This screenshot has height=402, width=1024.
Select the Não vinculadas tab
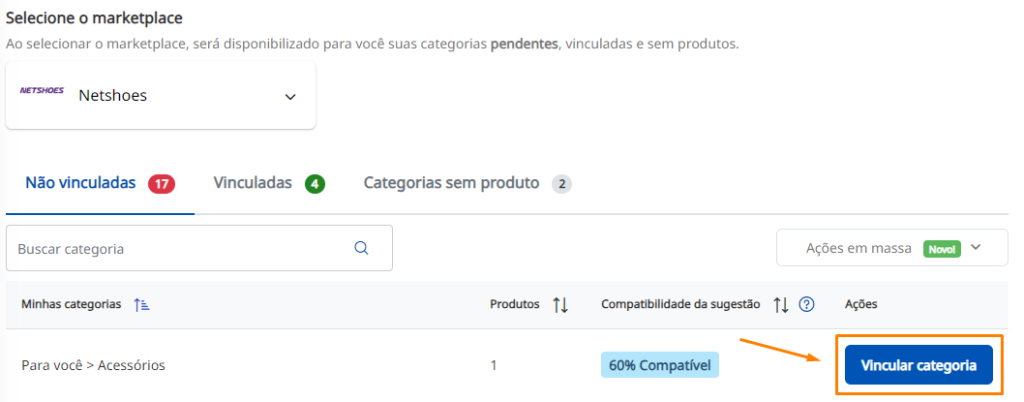[80, 183]
